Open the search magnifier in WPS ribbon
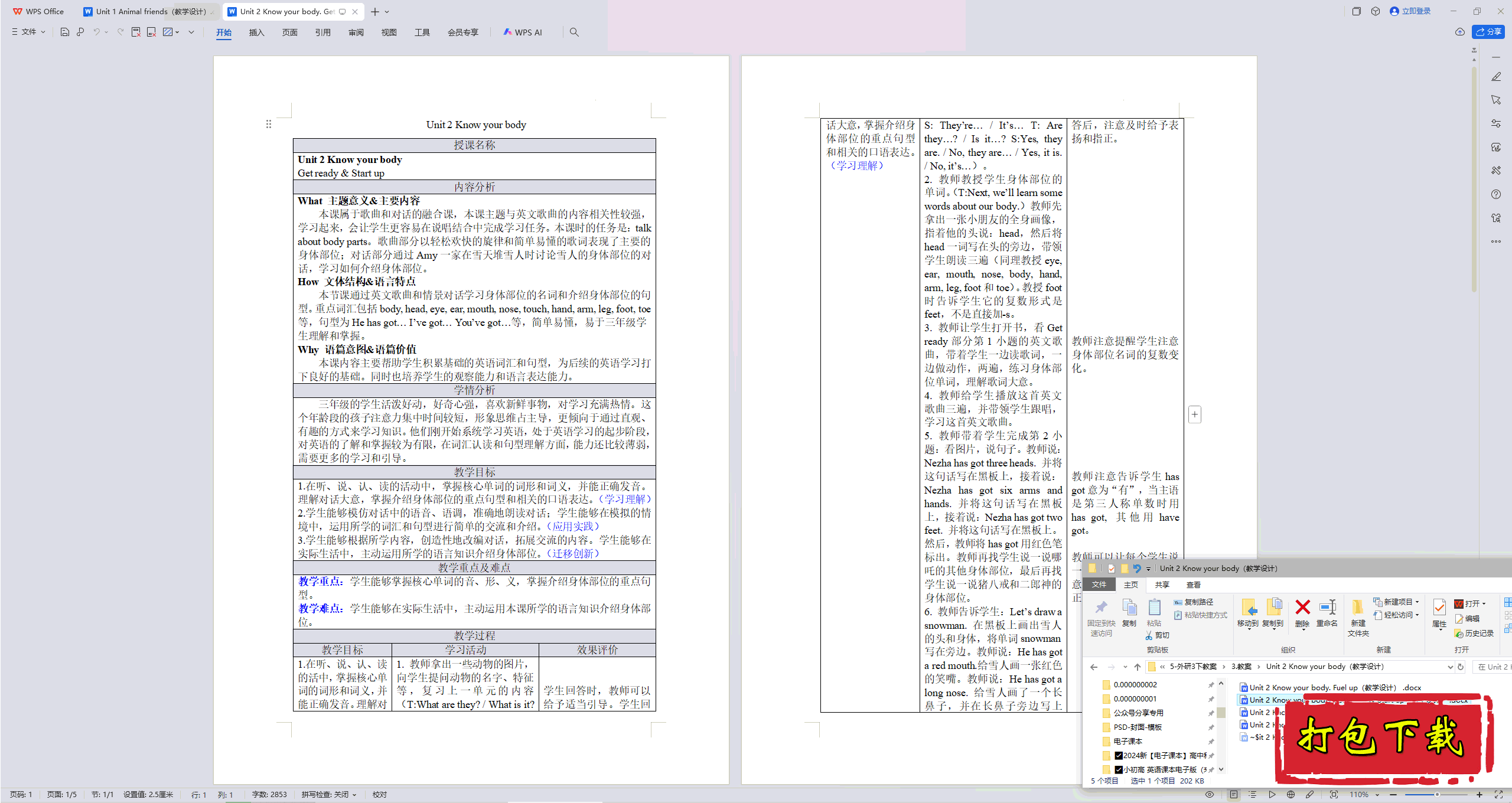Image resolution: width=1512 pixels, height=803 pixels. pyautogui.click(x=574, y=32)
